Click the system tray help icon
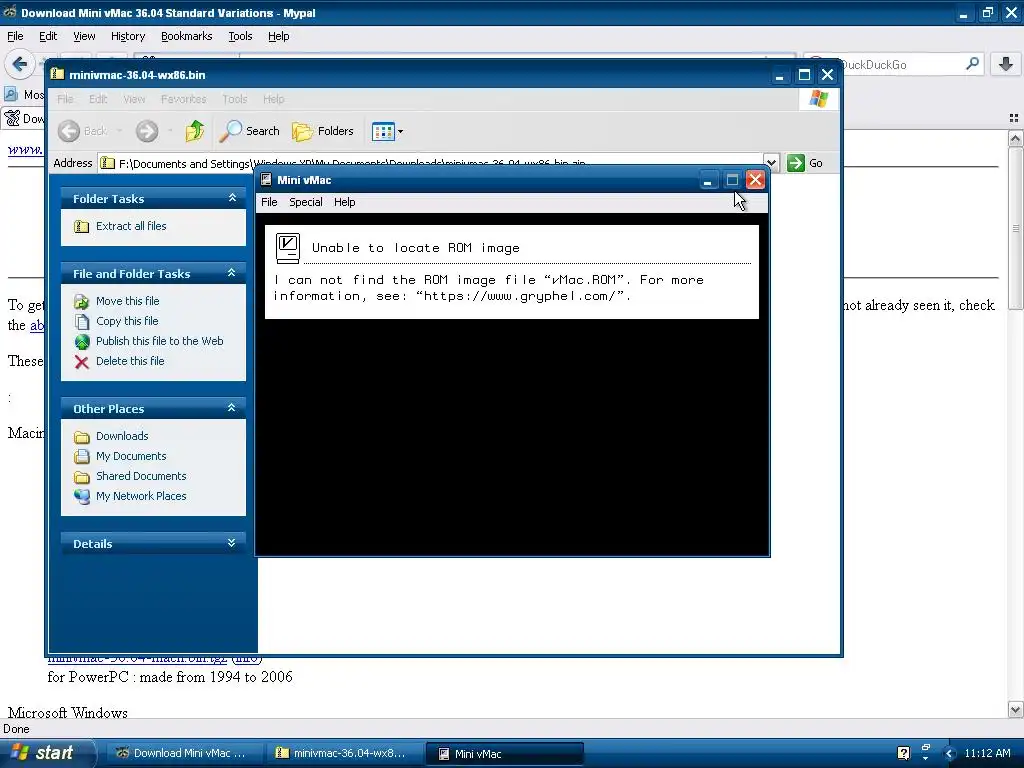 click(x=903, y=754)
